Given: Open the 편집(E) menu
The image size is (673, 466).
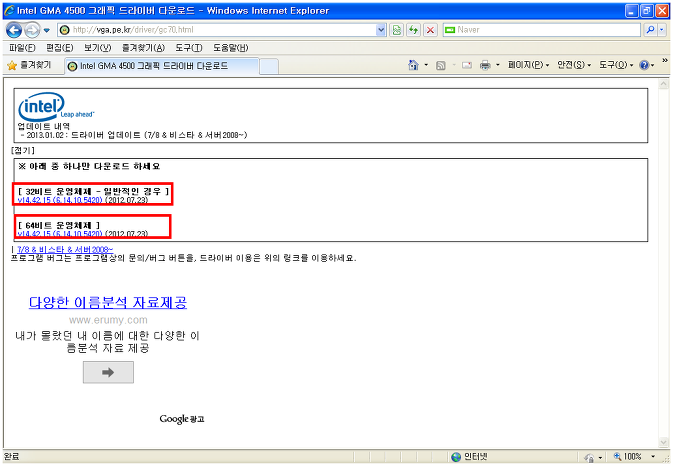Looking at the screenshot, I should (60, 48).
